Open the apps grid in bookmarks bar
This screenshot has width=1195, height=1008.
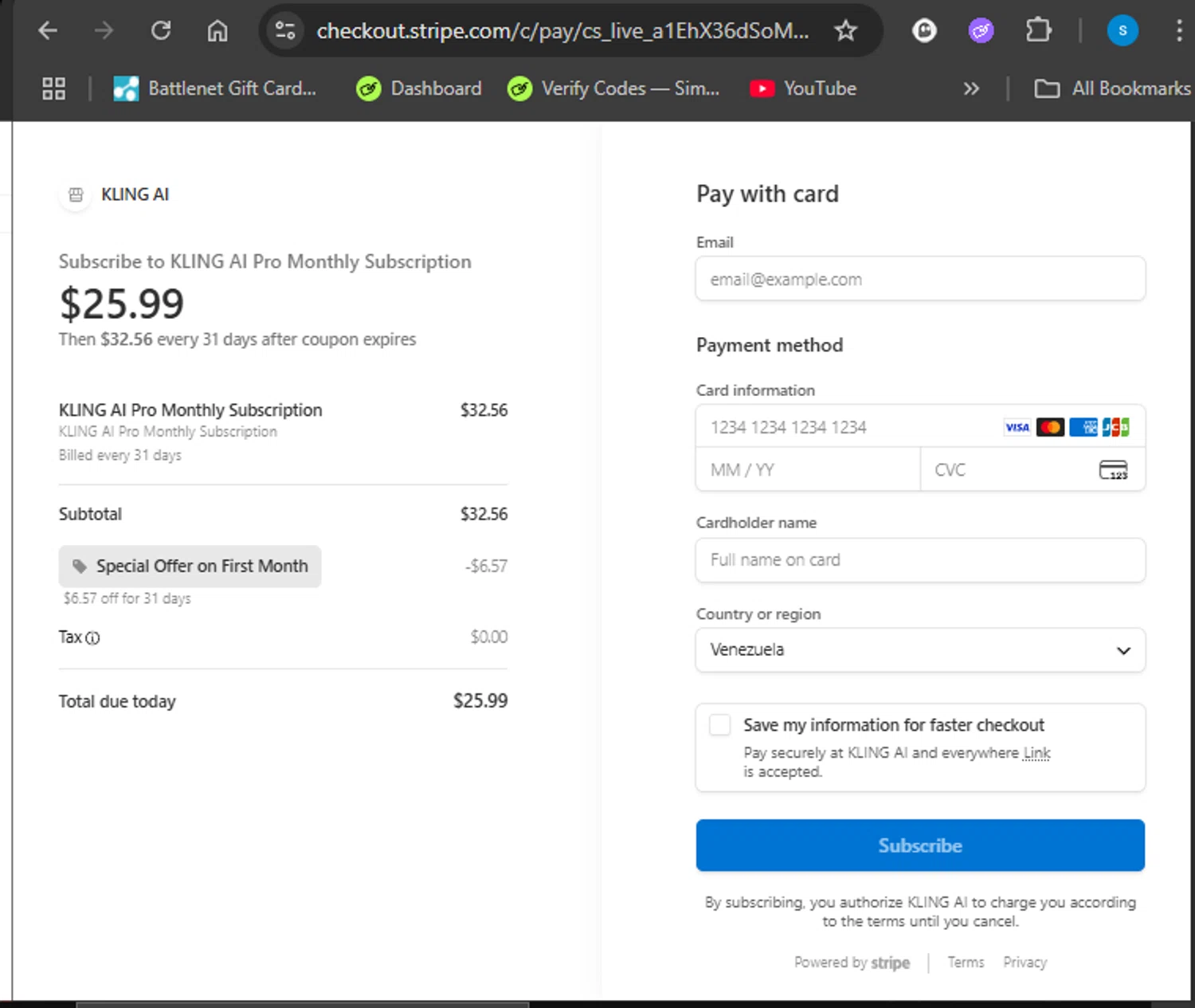point(53,88)
